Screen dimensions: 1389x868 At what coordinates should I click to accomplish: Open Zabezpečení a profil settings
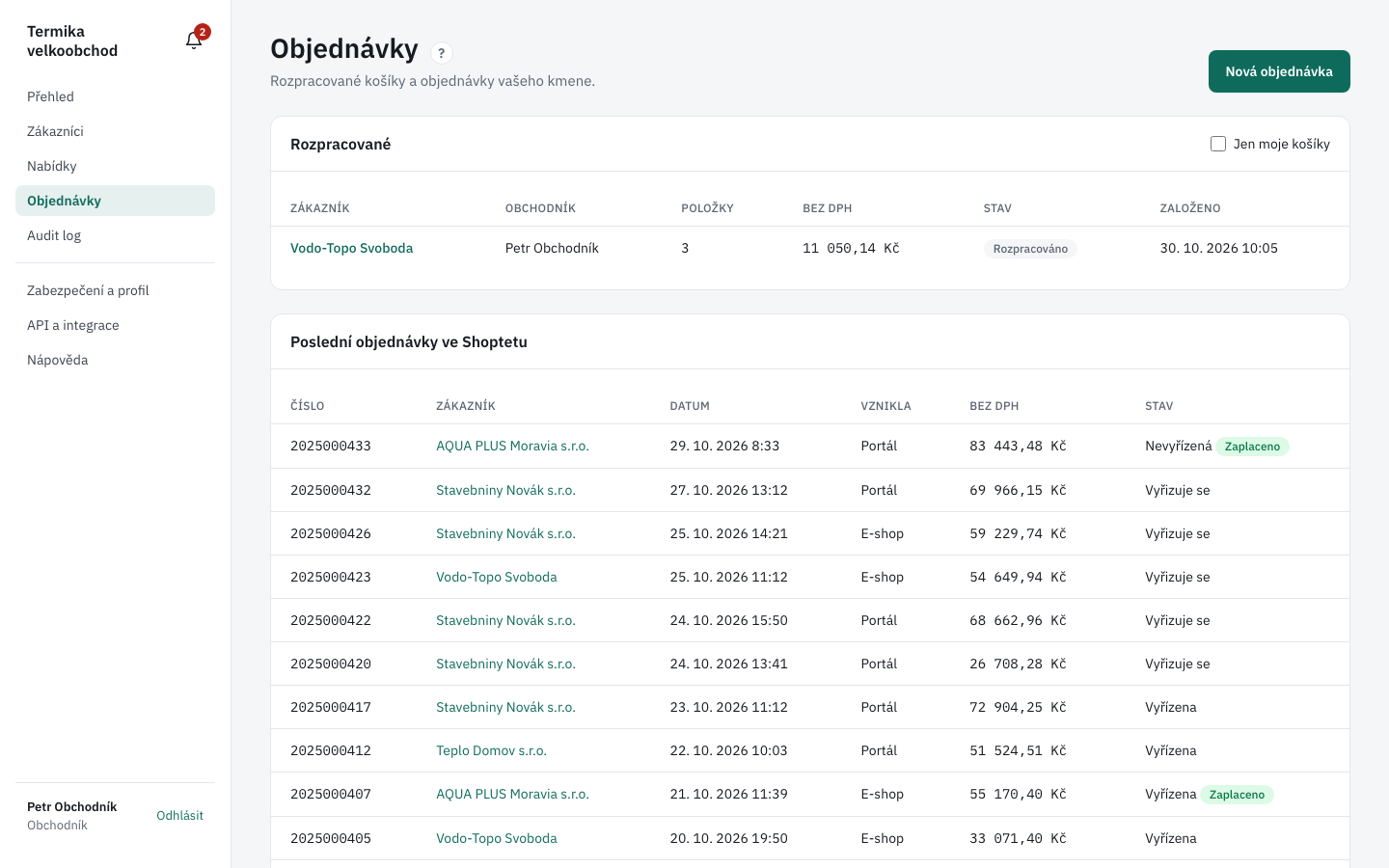(x=115, y=290)
